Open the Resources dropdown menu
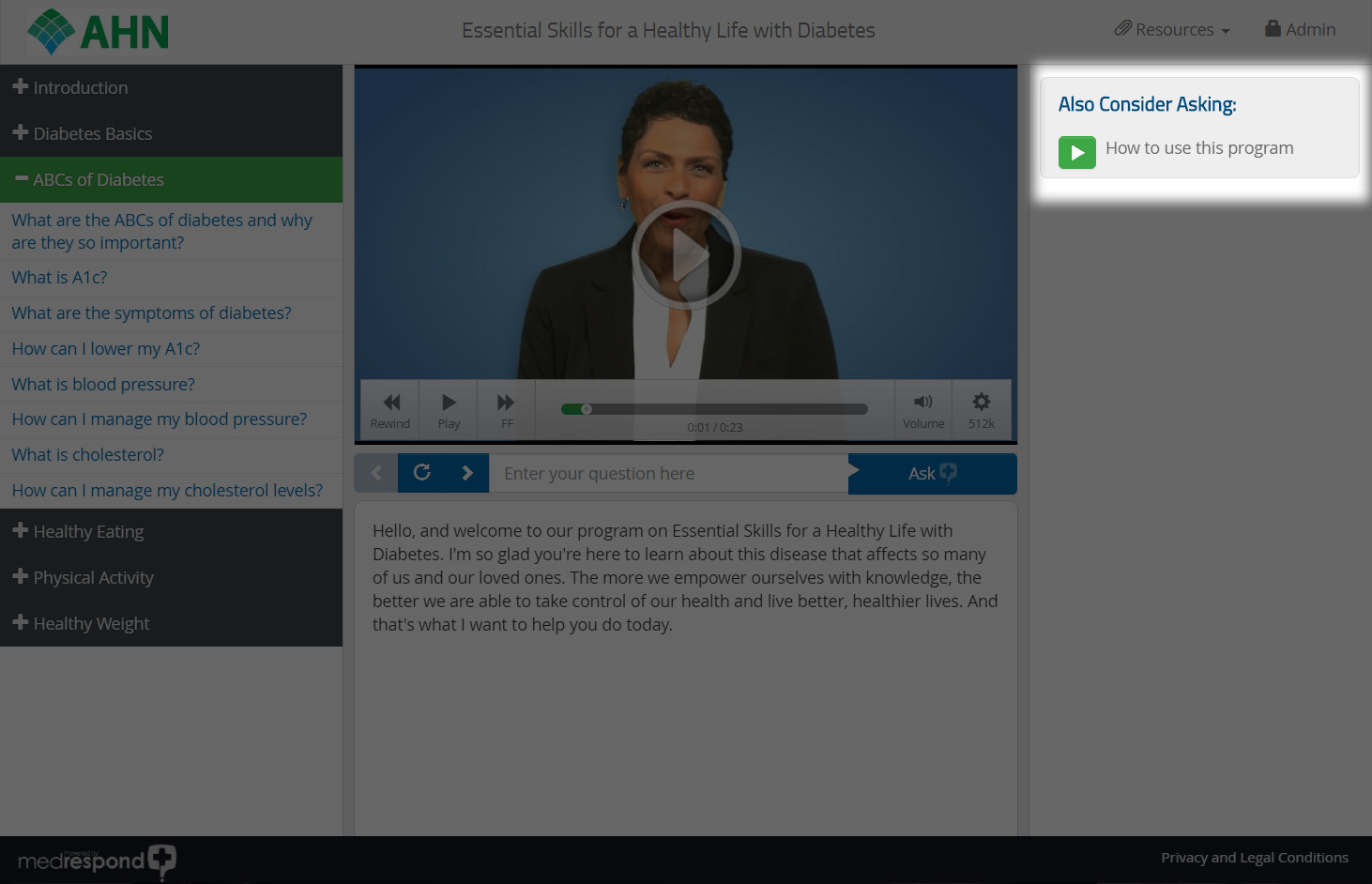1372x884 pixels. click(1172, 30)
